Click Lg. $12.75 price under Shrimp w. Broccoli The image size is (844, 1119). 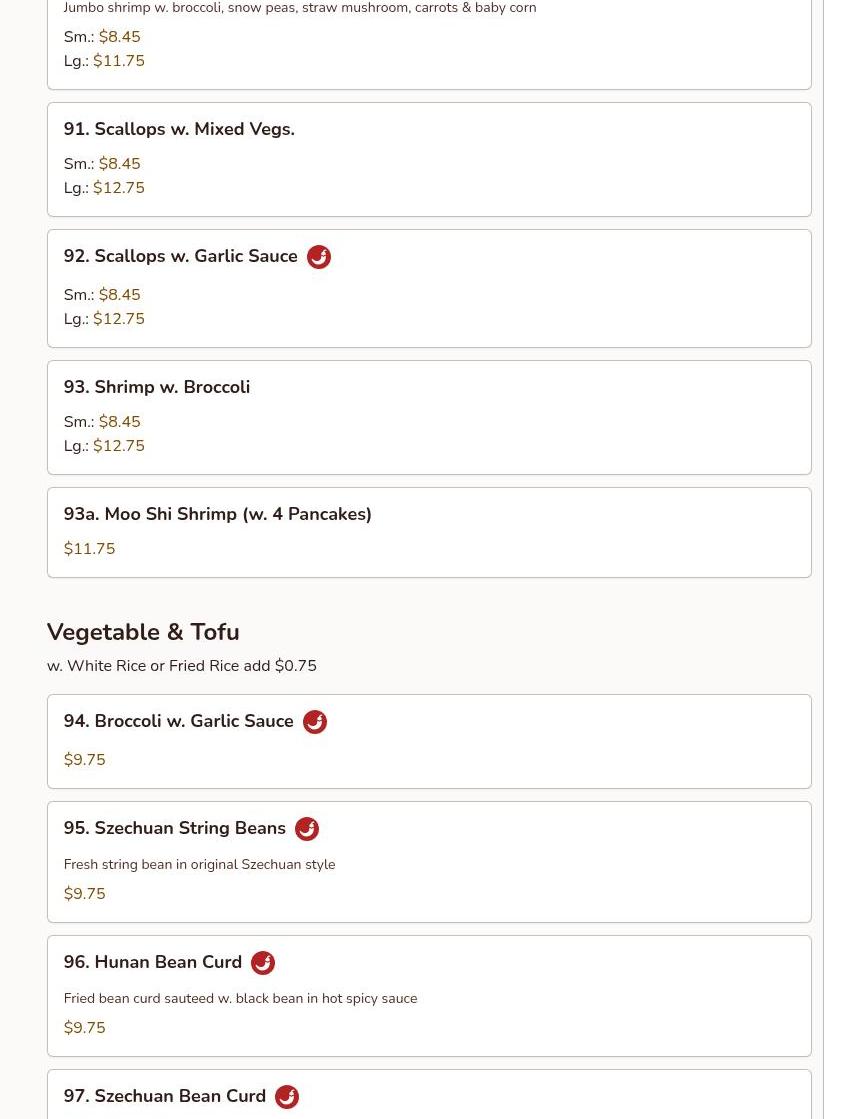click(104, 446)
